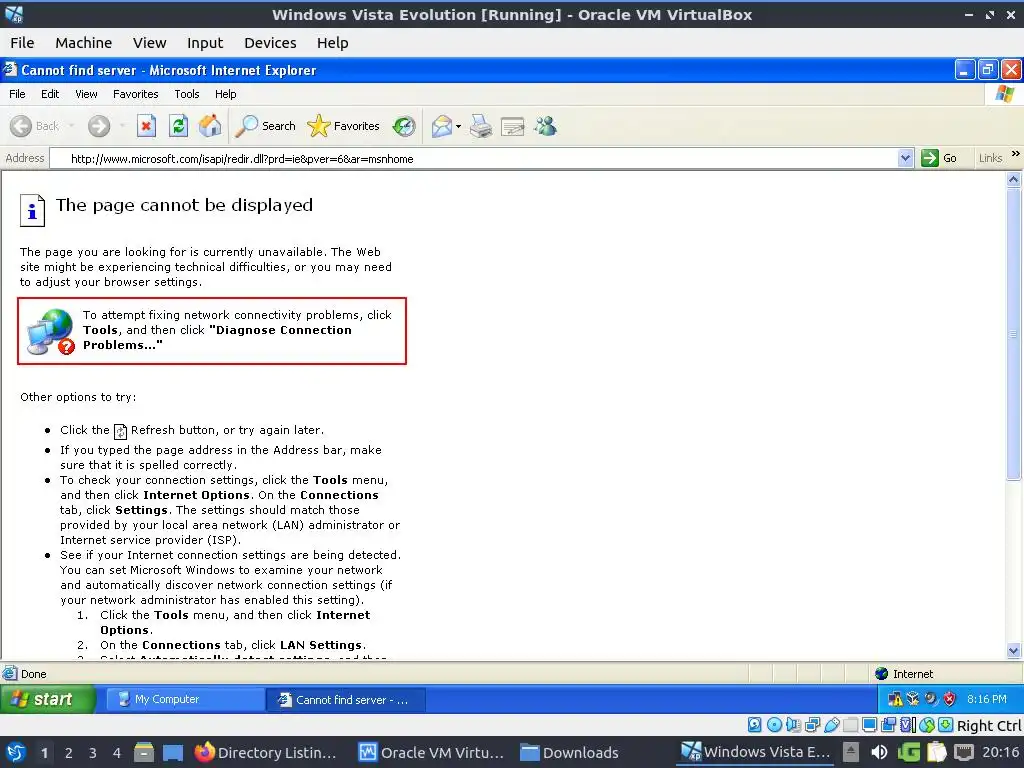Image resolution: width=1024 pixels, height=768 pixels.
Task: Open VirtualBox Input menu
Action: pyautogui.click(x=205, y=43)
